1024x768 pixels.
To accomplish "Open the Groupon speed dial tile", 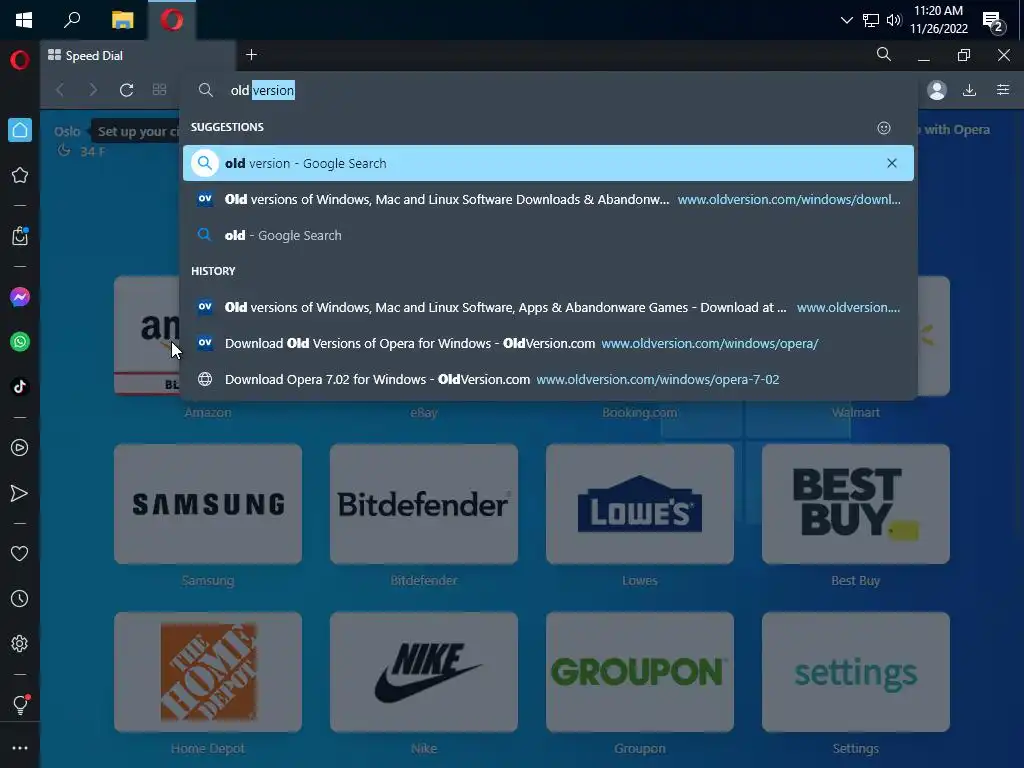I will tap(640, 672).
